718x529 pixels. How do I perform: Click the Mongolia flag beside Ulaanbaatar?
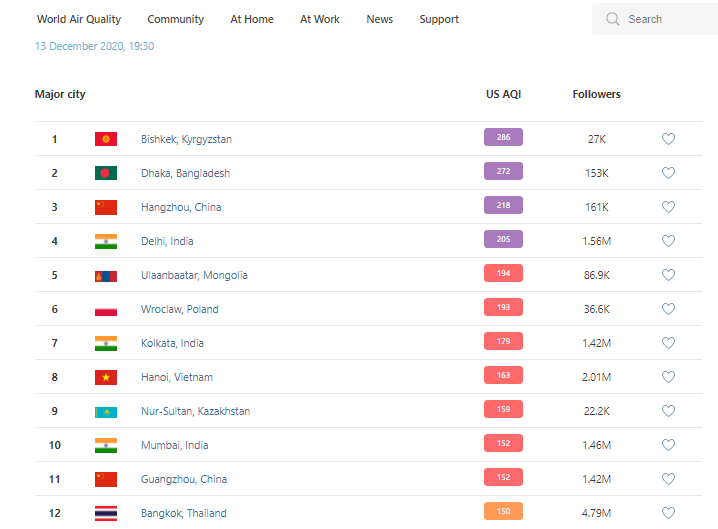pos(106,275)
